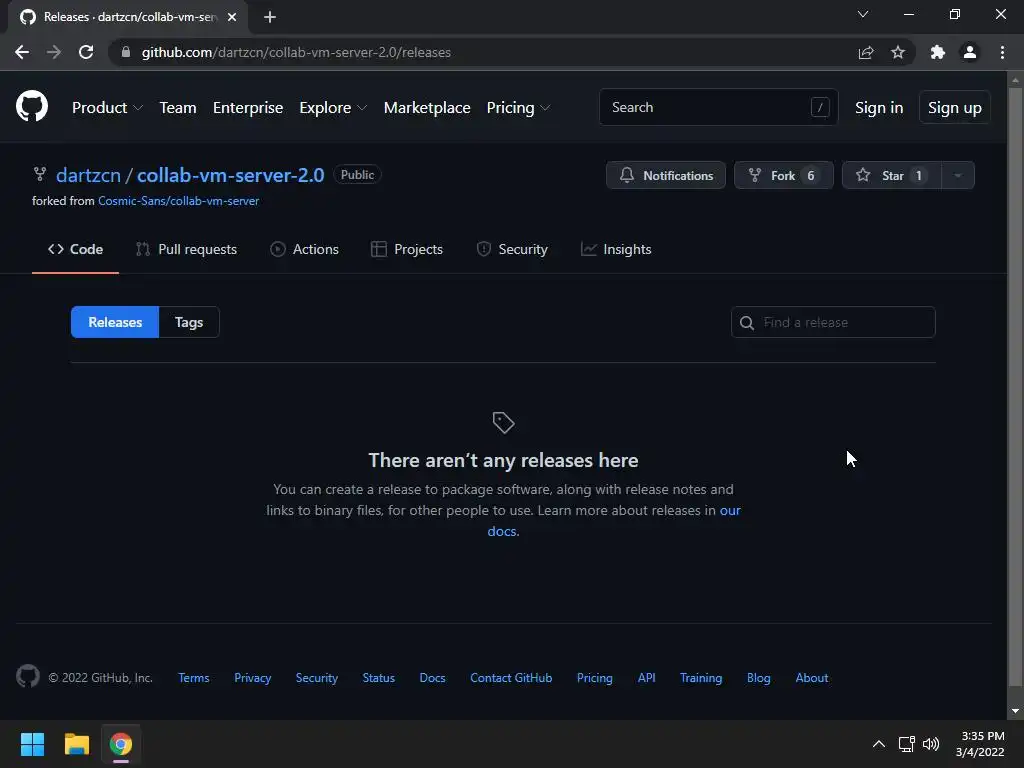Reload the page with refresh icon

(x=86, y=52)
